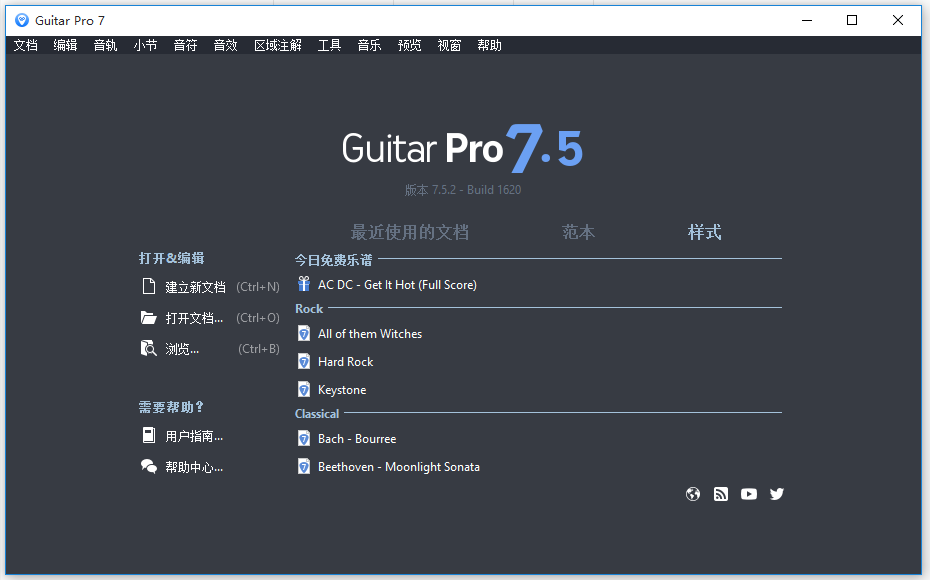
Task: Open "Beethoven - Moonlight Sonata" score
Action: click(x=398, y=466)
